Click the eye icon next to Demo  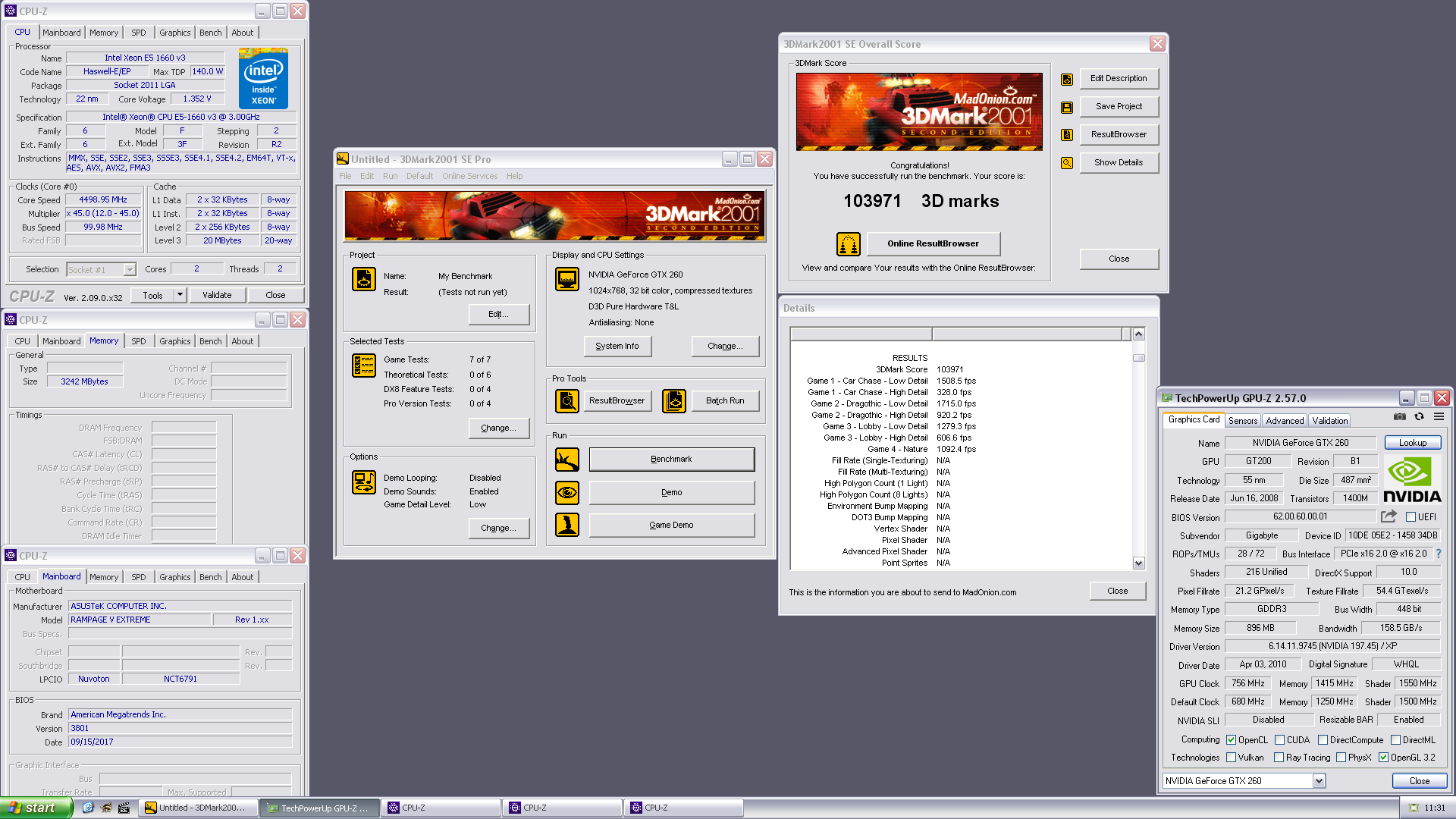coord(566,492)
